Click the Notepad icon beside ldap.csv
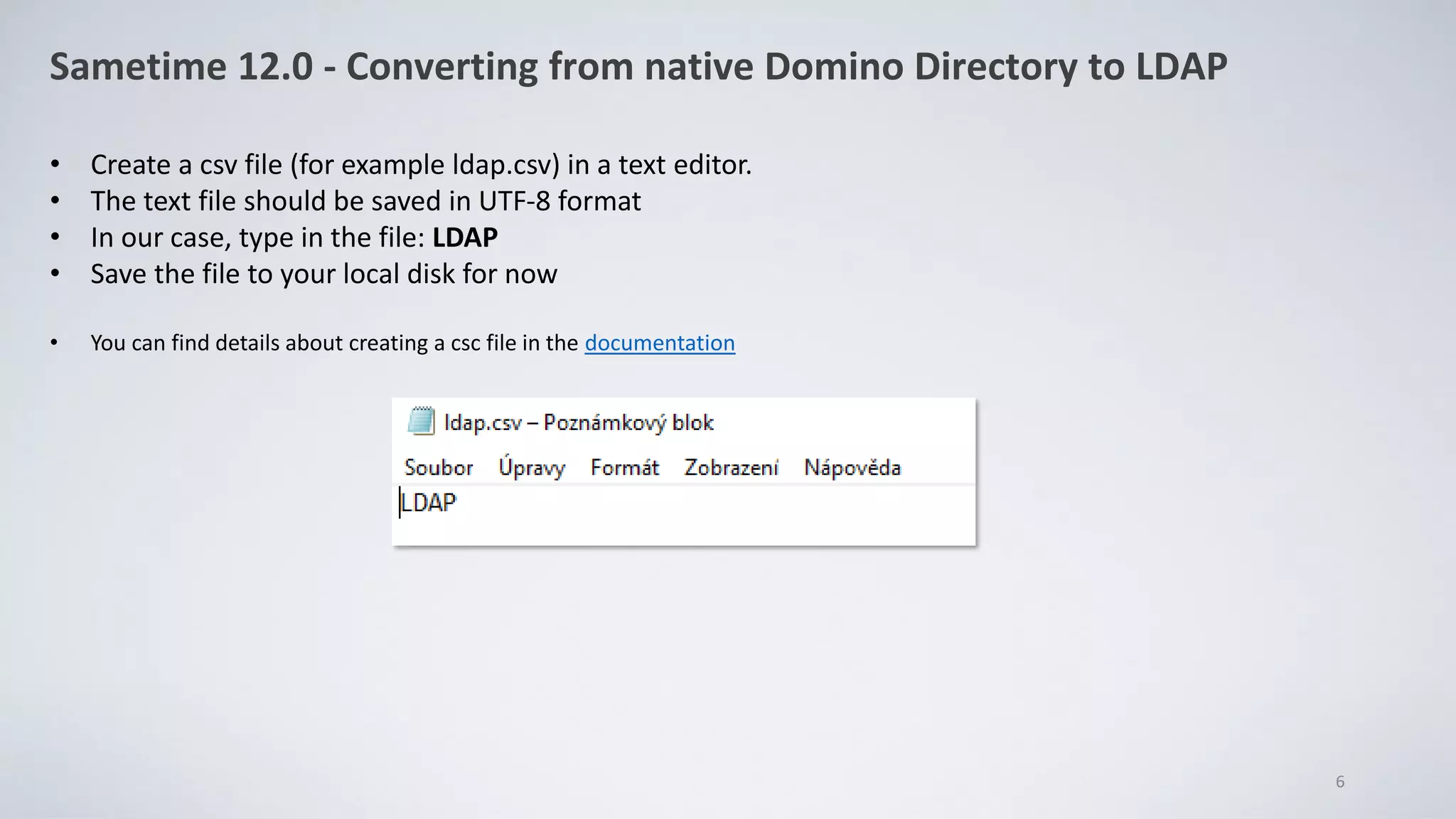 pos(421,421)
